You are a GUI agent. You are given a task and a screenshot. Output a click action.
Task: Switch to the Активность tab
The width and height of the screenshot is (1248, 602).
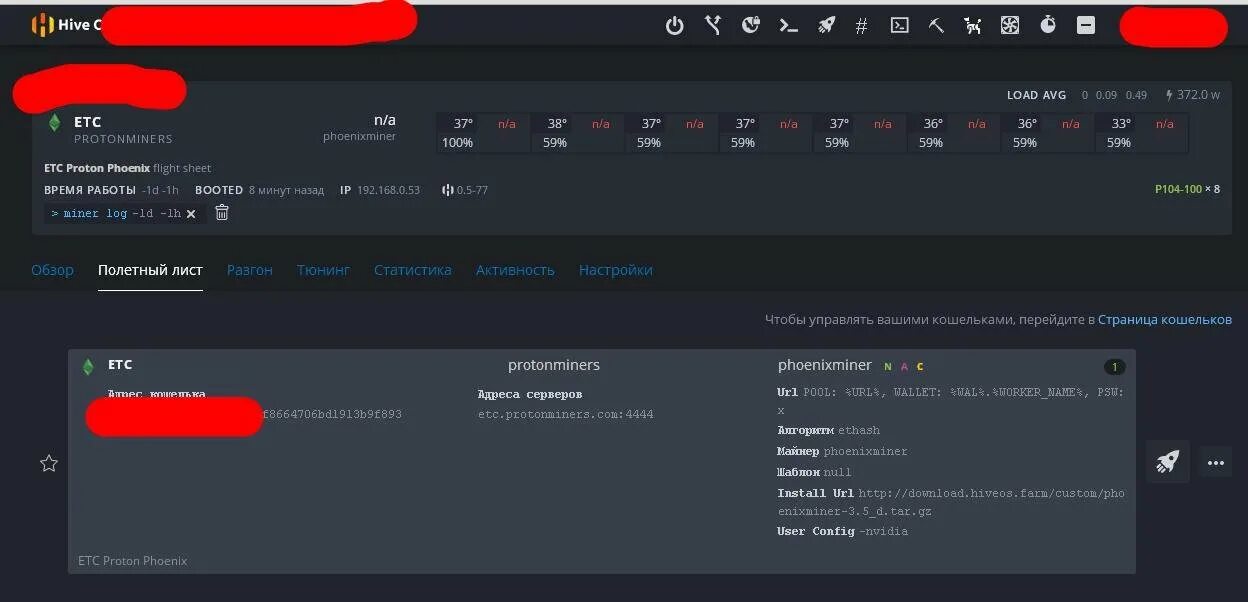pyautogui.click(x=515, y=270)
